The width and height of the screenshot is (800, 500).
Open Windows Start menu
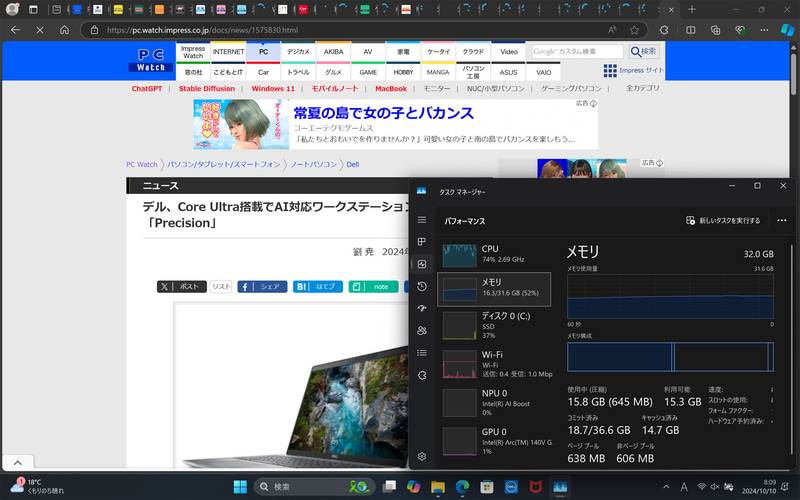point(240,487)
